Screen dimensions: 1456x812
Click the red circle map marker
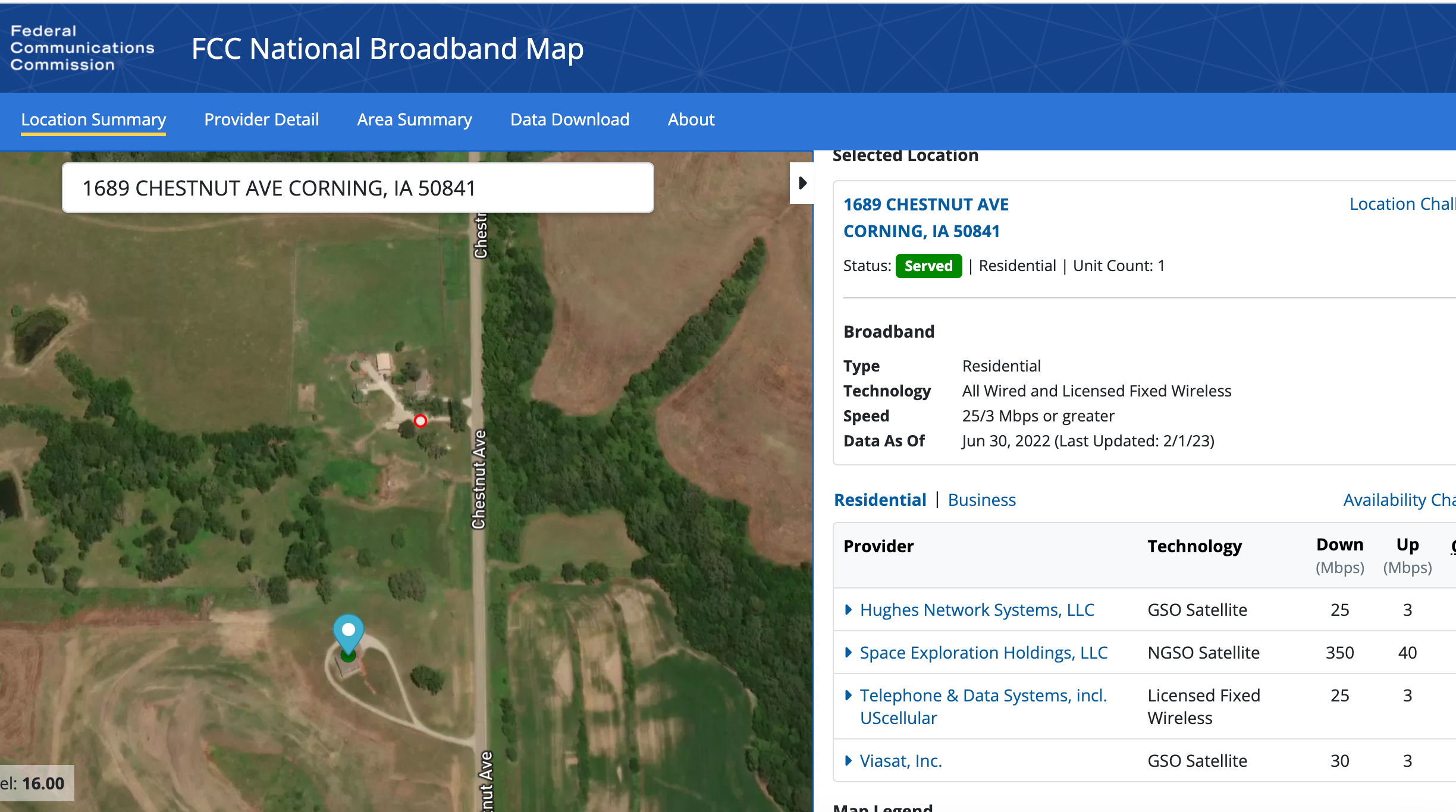coord(421,421)
